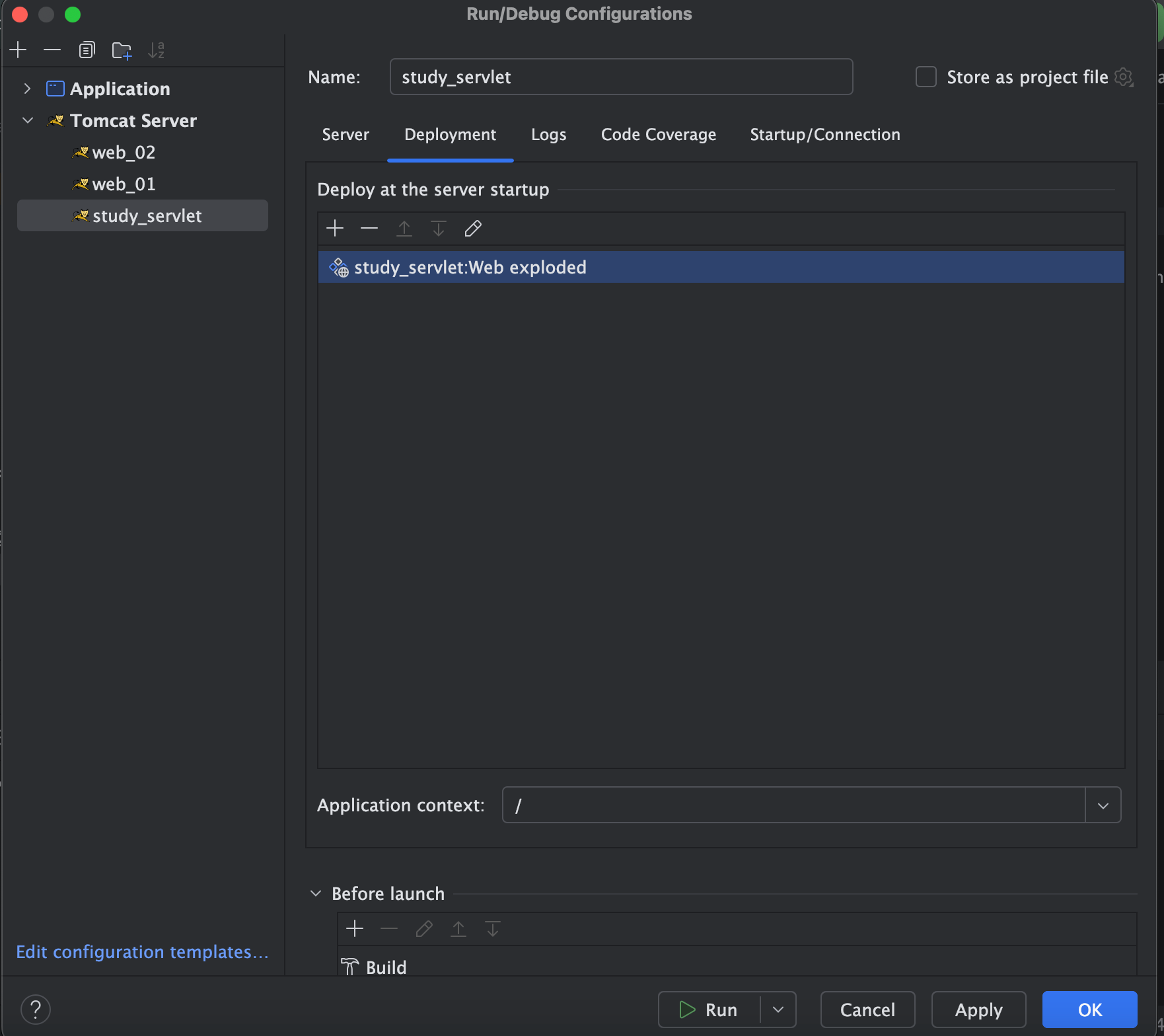Click the artifact icon of study_servlet:Web exploded
Image resolution: width=1164 pixels, height=1036 pixels.
339,267
